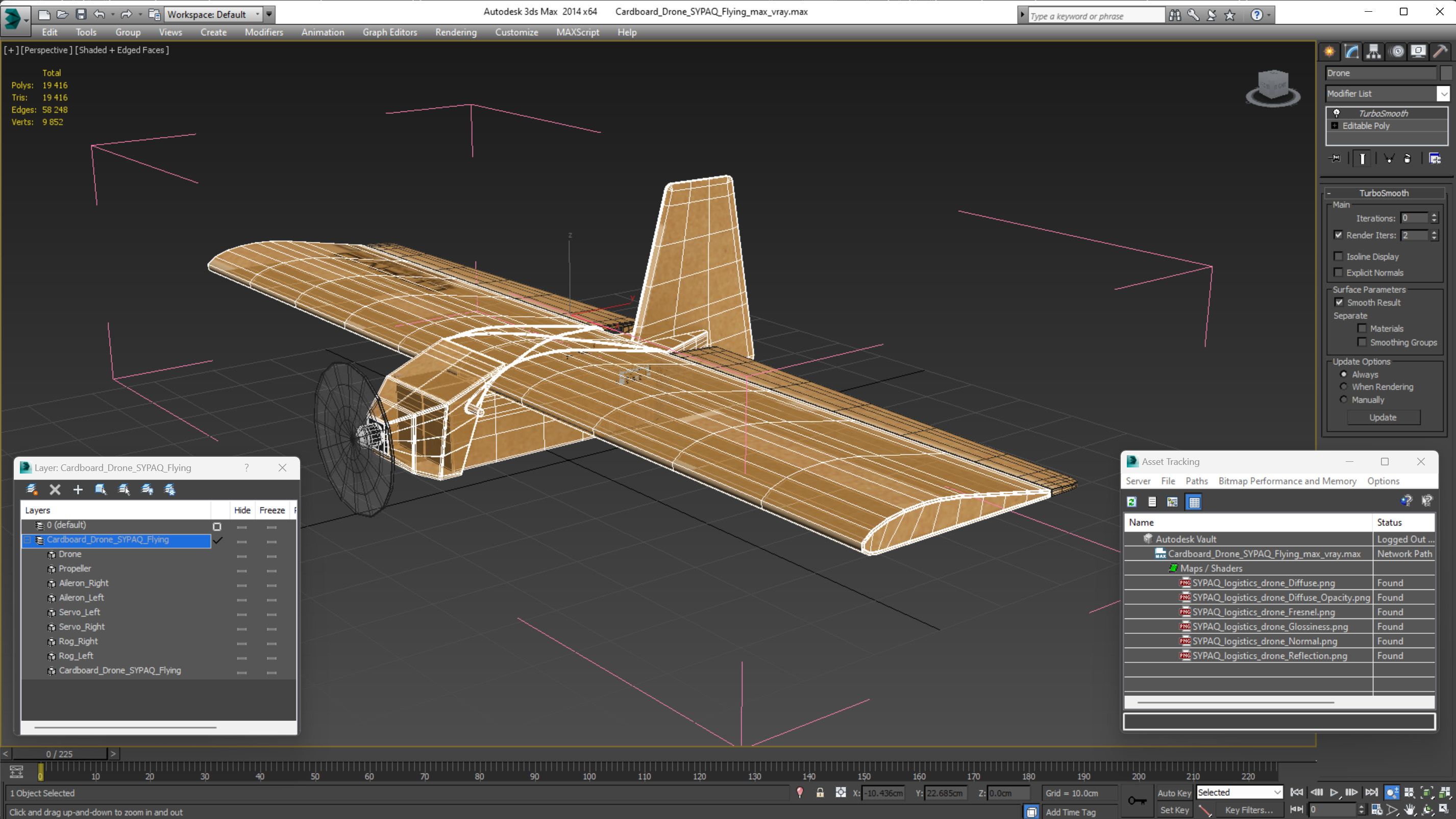
Task: Enable the Isoline Display checkbox
Action: 1338,257
